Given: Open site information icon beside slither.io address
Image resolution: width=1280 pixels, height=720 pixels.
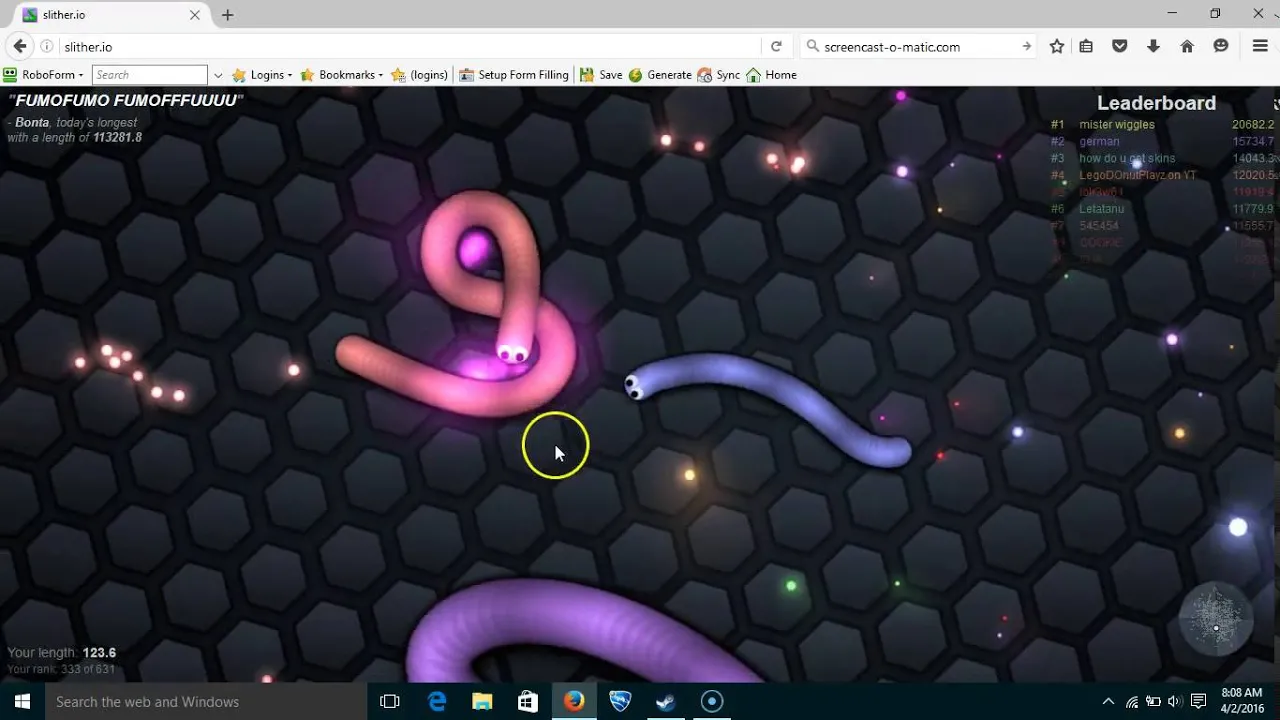Looking at the screenshot, I should (47, 46).
